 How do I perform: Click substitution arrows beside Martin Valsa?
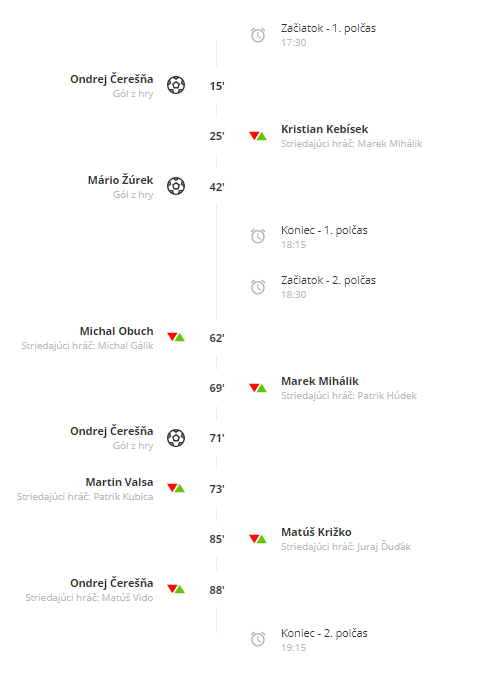click(x=176, y=488)
